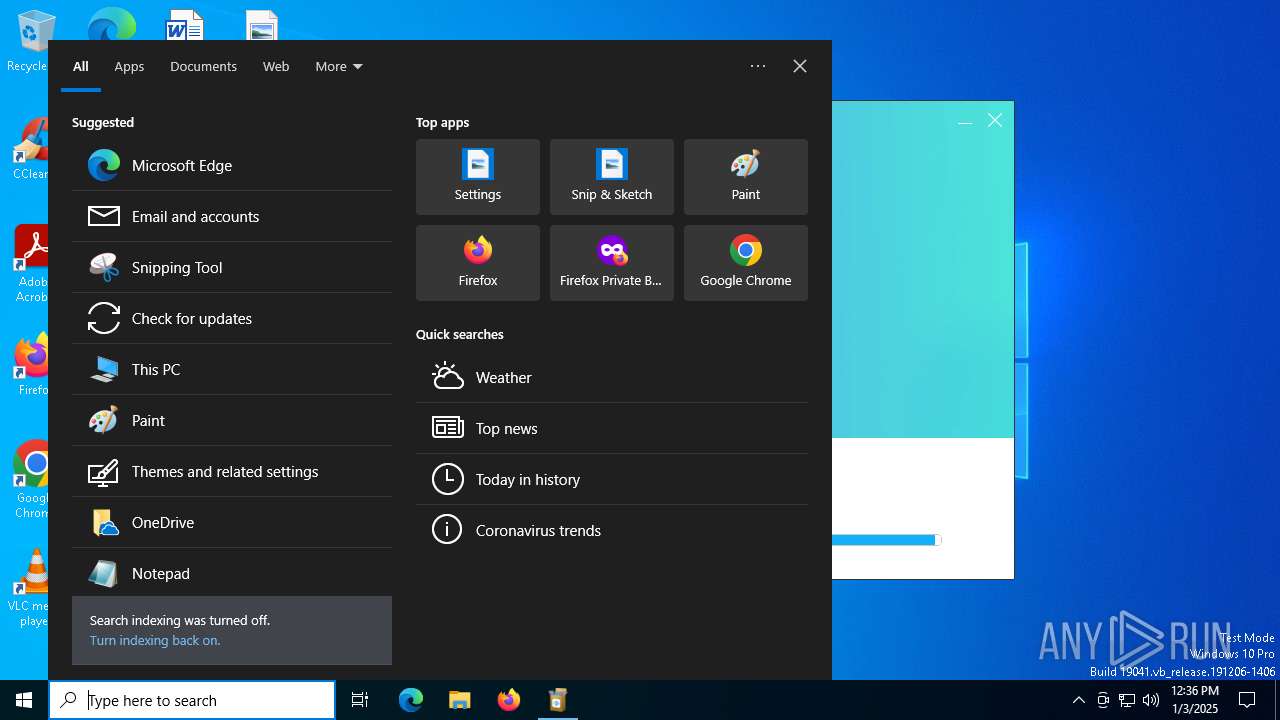Viewport: 1280px width, 720px height.
Task: Expand the More filter dropdown
Action: pos(339,67)
